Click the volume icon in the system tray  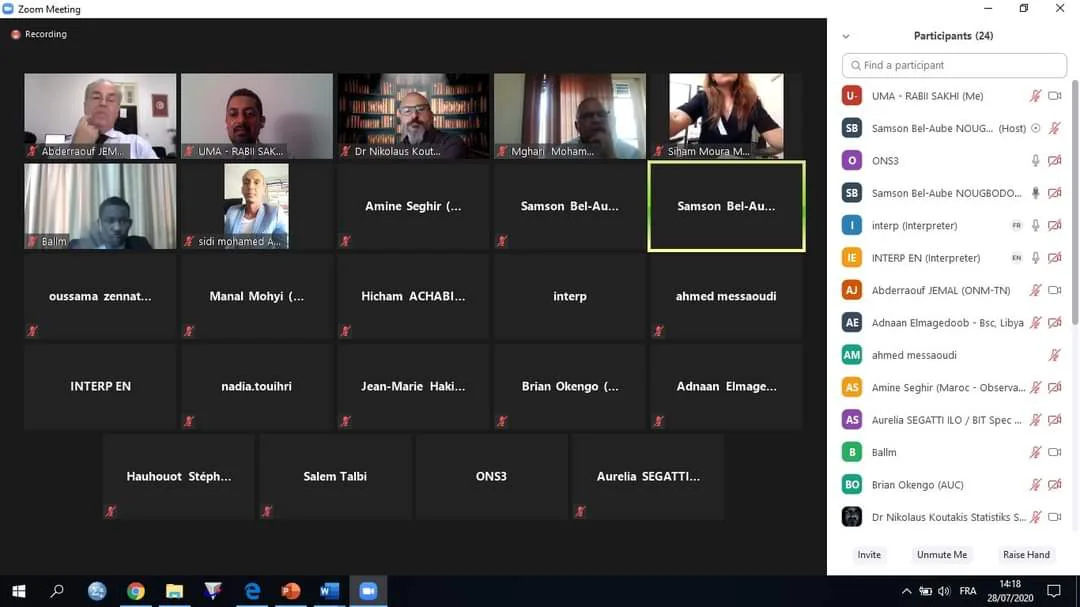point(944,591)
